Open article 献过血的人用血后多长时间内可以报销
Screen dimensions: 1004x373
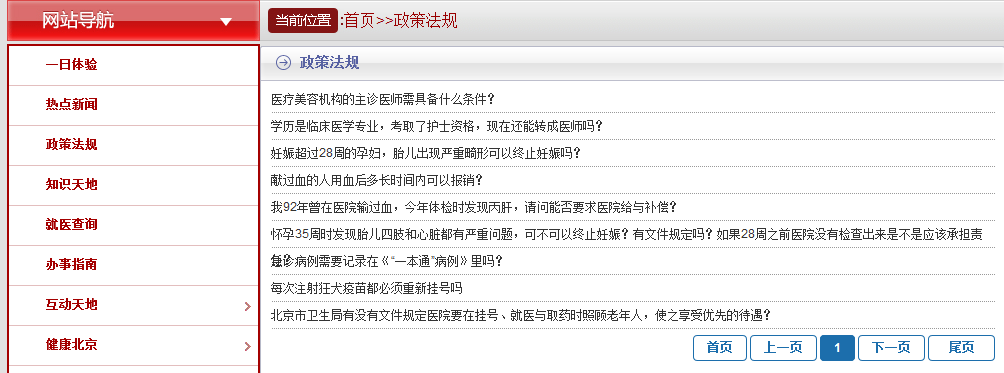coord(376,180)
